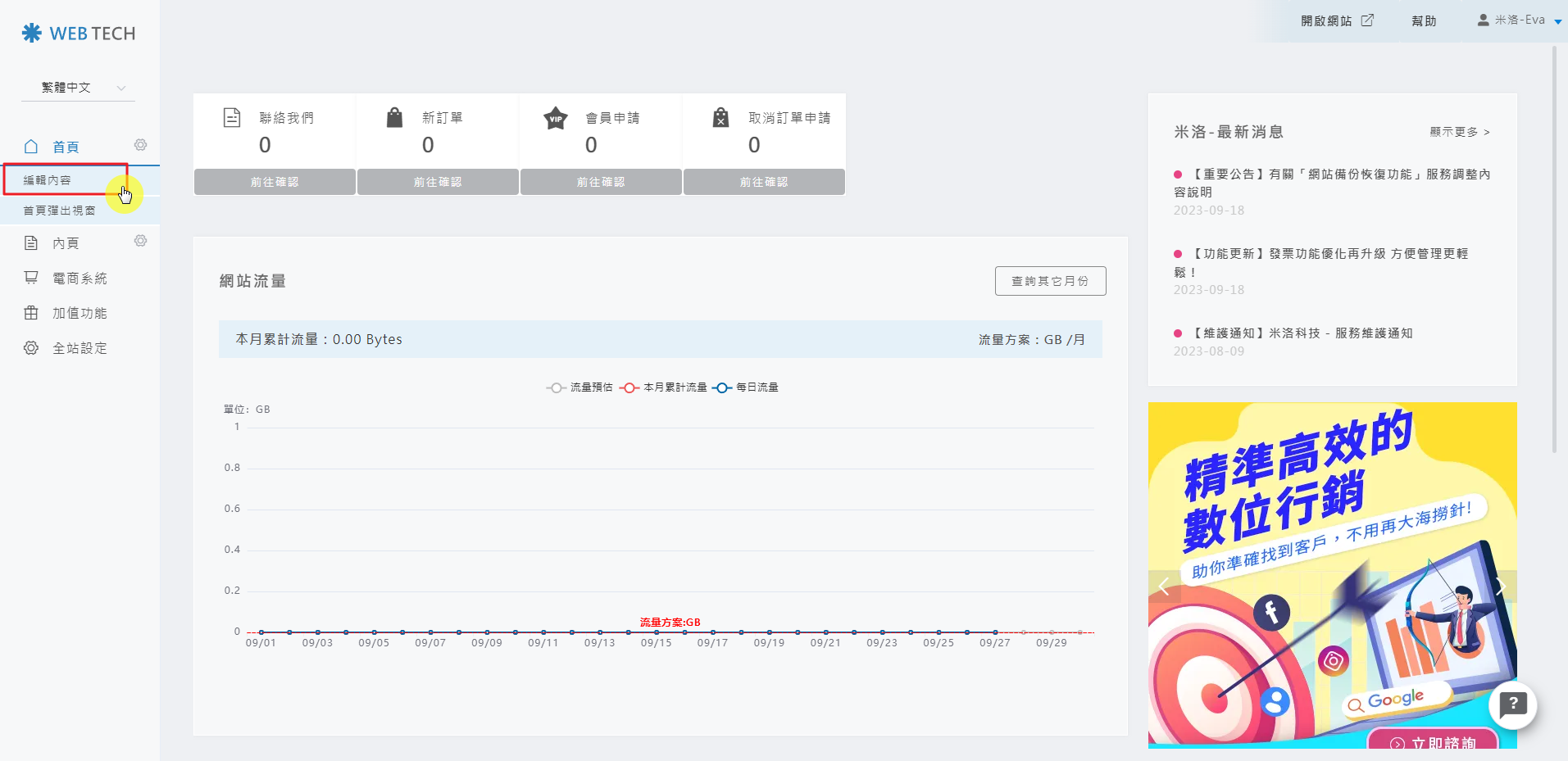Open 電商系統 in the sidebar menu

coord(80,279)
